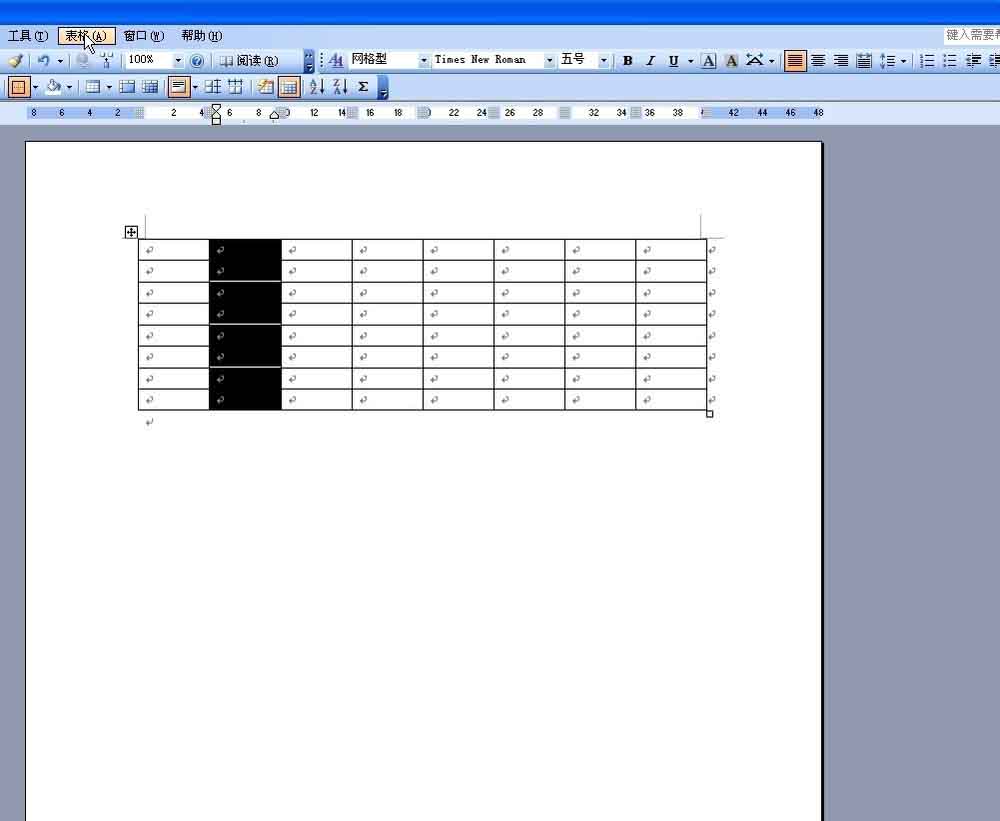This screenshot has height=821, width=1000.
Task: Toggle the Character Border icon
Action: pyautogui.click(x=709, y=61)
